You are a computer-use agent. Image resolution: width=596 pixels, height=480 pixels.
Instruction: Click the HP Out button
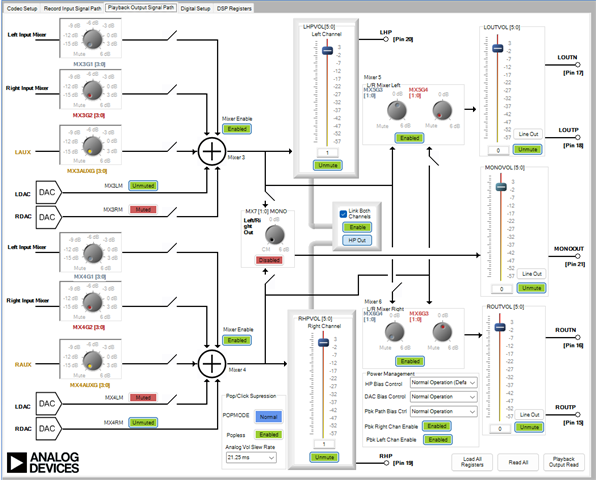click(x=357, y=240)
